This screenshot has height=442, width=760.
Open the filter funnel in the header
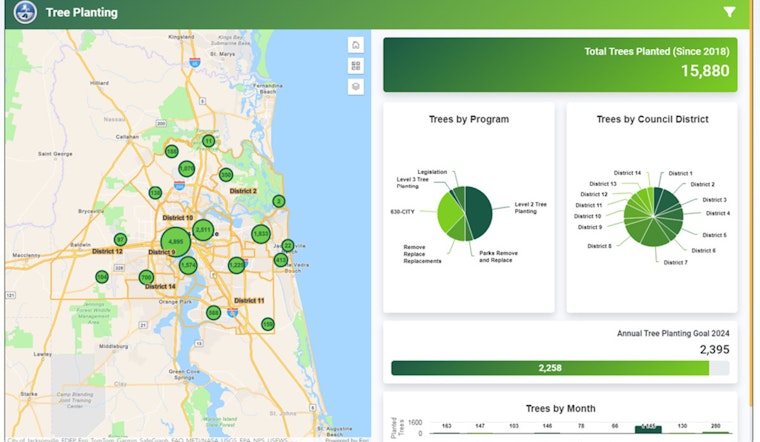729,12
